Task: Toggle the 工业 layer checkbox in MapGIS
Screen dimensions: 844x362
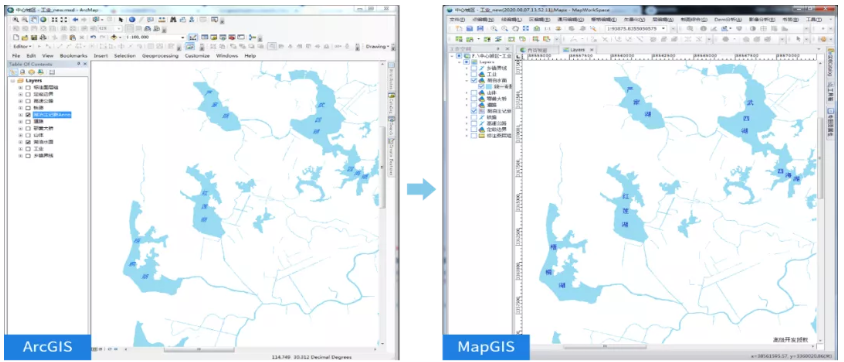Action: tap(473, 74)
